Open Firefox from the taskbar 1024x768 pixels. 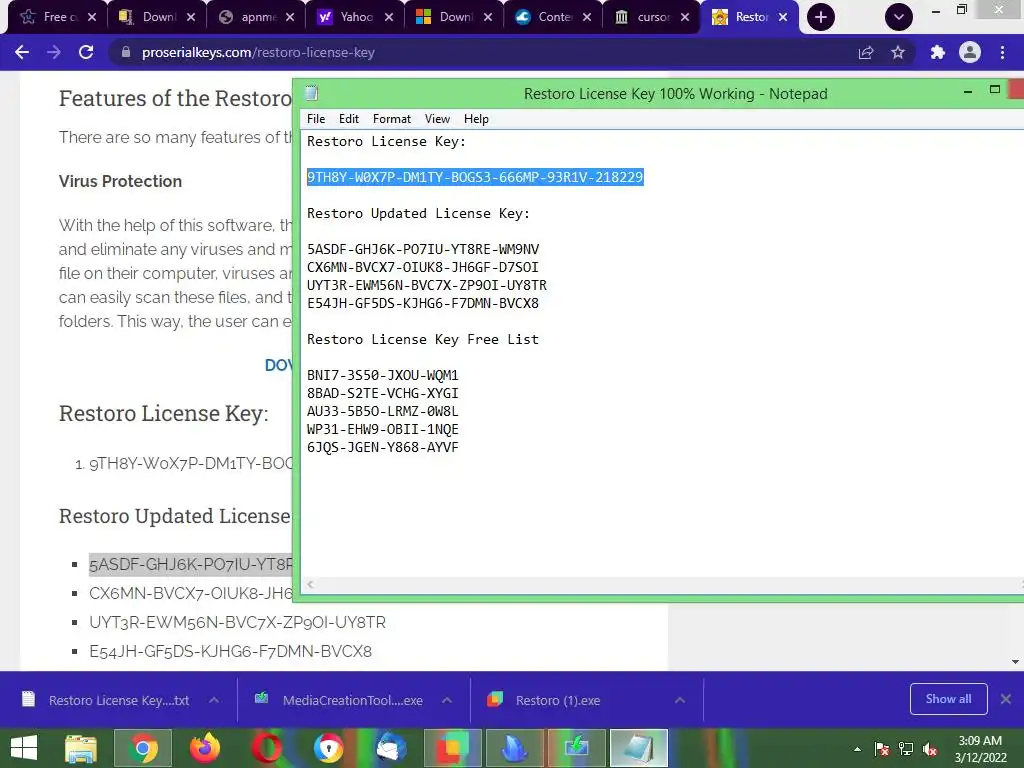pyautogui.click(x=204, y=748)
